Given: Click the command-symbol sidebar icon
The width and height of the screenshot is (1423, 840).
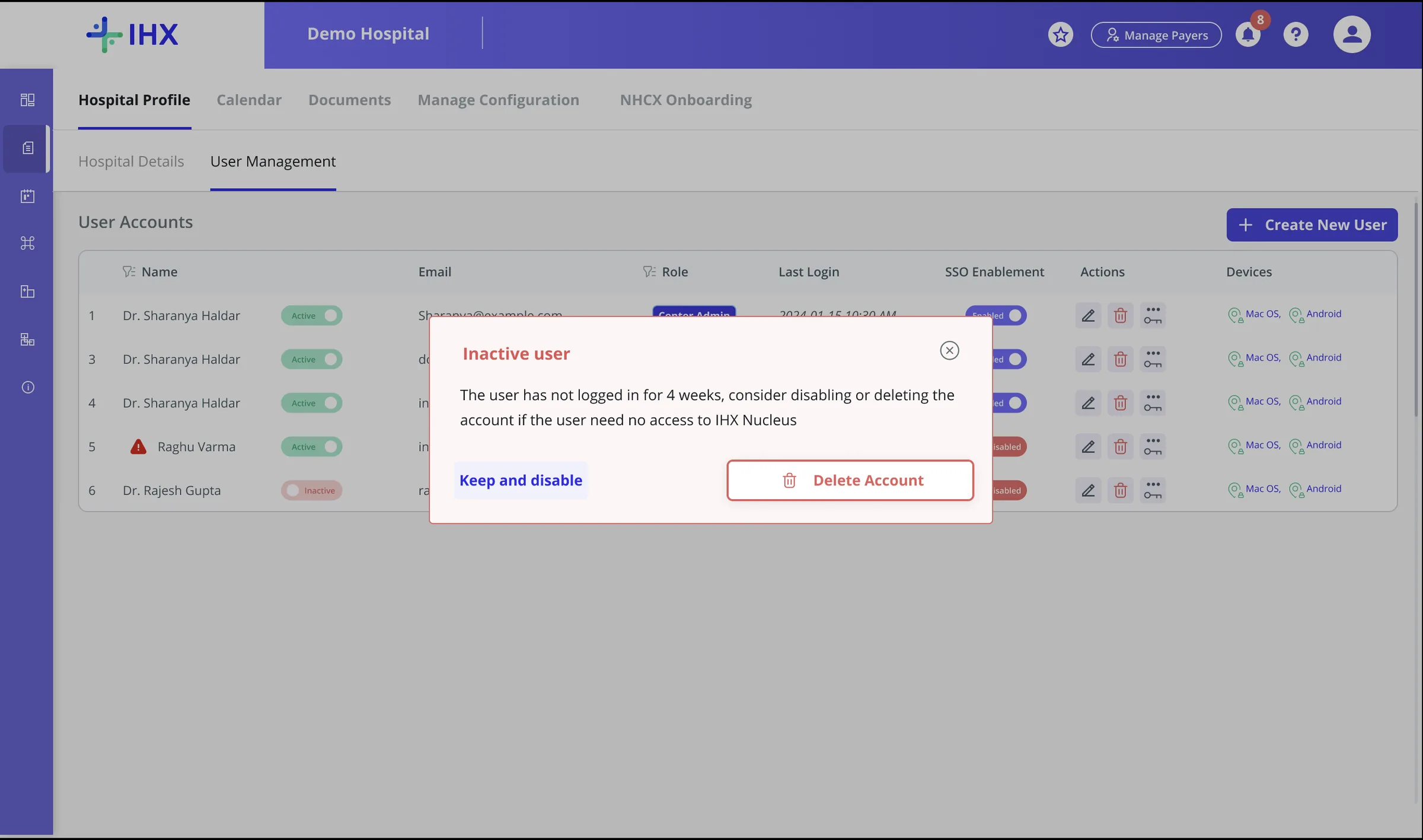Looking at the screenshot, I should pyautogui.click(x=27, y=243).
